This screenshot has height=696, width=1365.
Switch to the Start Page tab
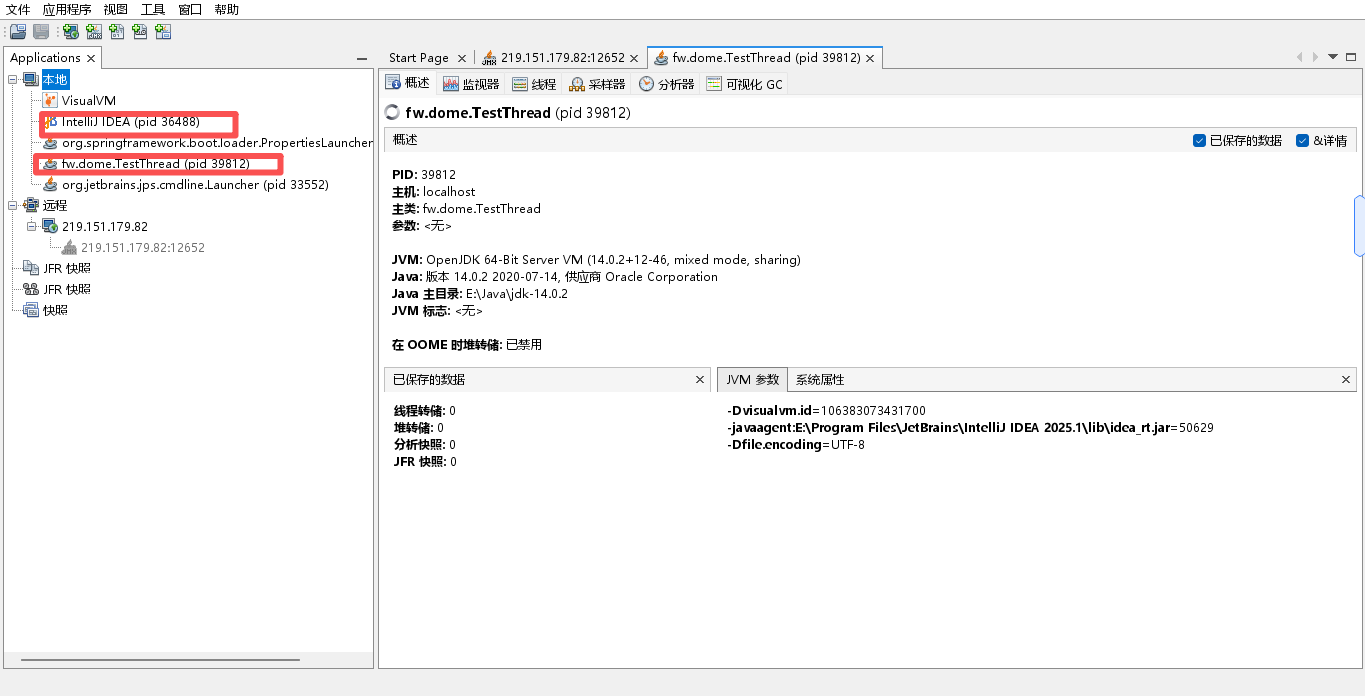(x=420, y=57)
